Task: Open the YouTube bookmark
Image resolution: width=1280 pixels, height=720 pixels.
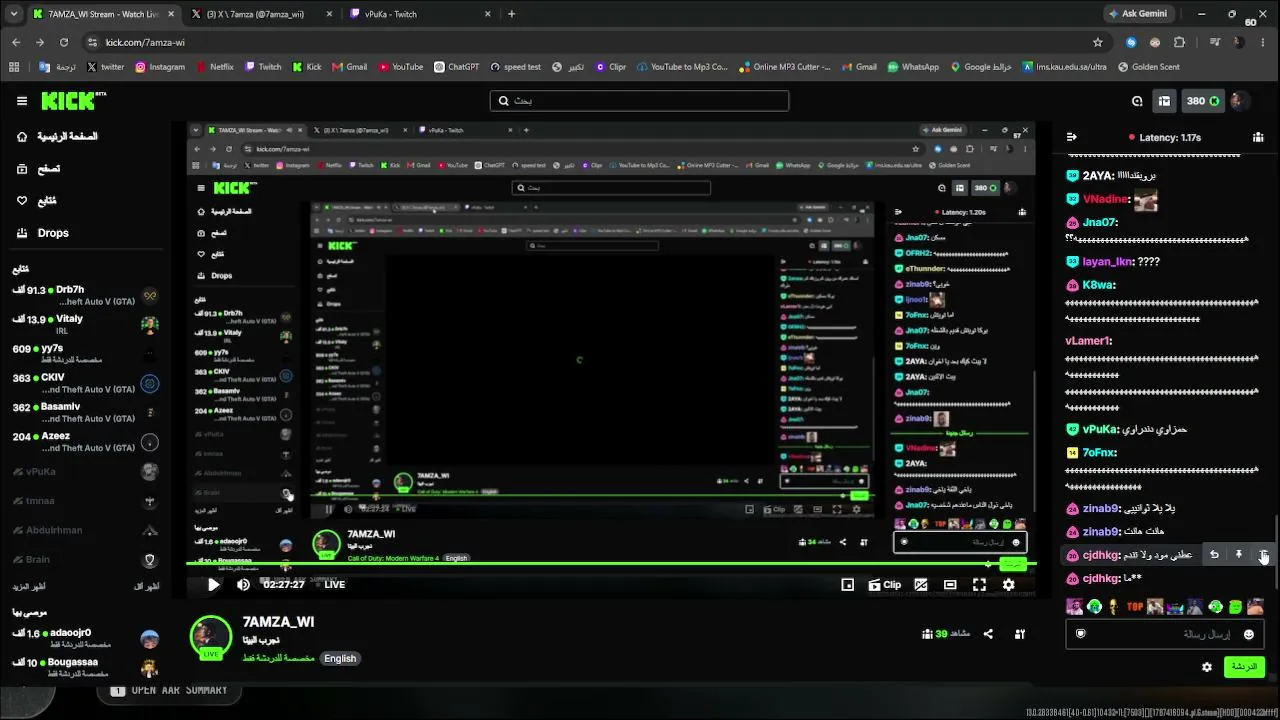Action: click(x=400, y=67)
